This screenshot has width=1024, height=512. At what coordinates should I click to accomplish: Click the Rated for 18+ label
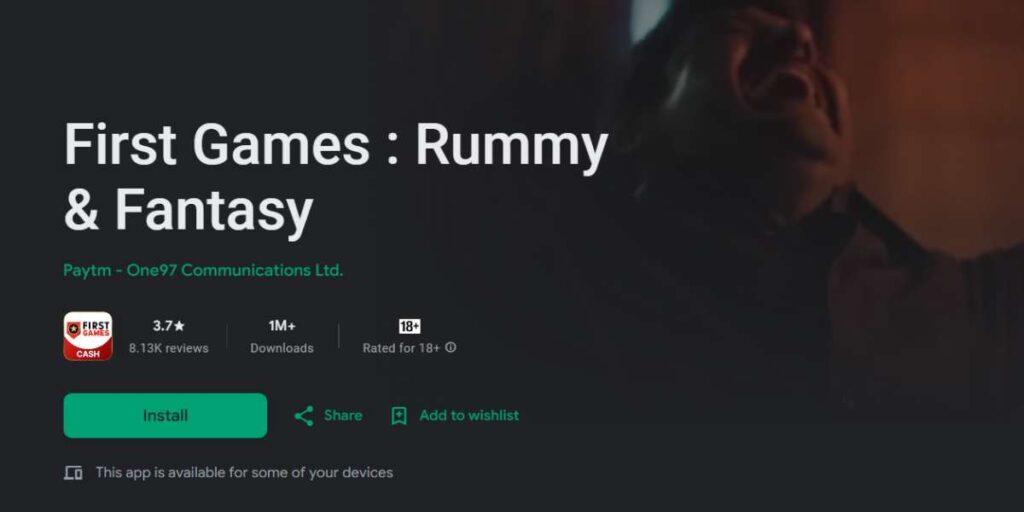pyautogui.click(x=402, y=348)
